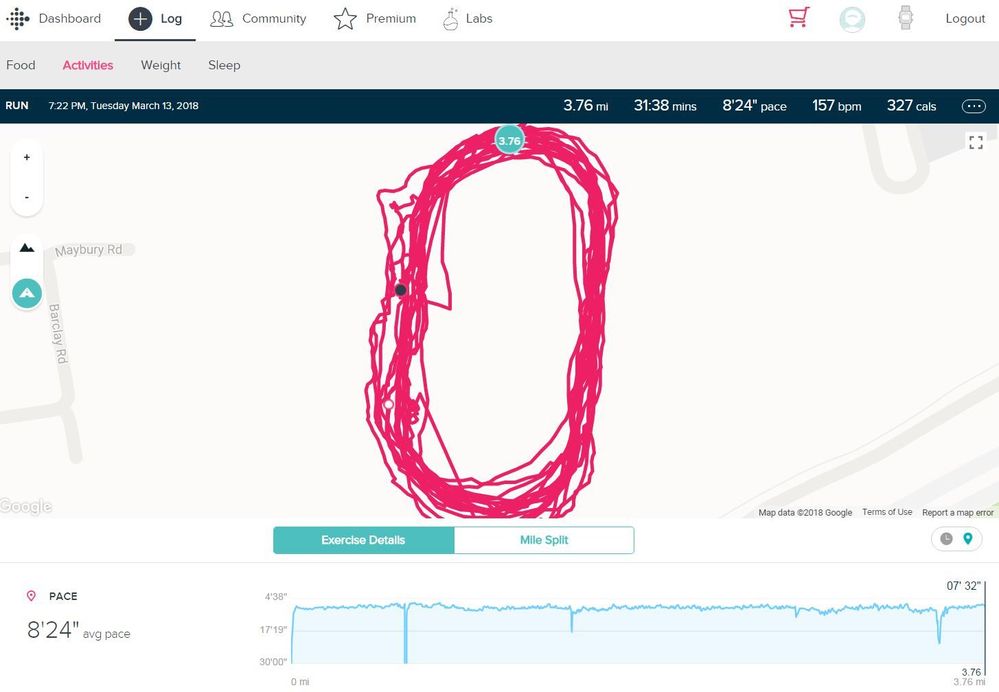Open the Weight tab
Viewport: 999px width, 692px height.
pos(160,65)
